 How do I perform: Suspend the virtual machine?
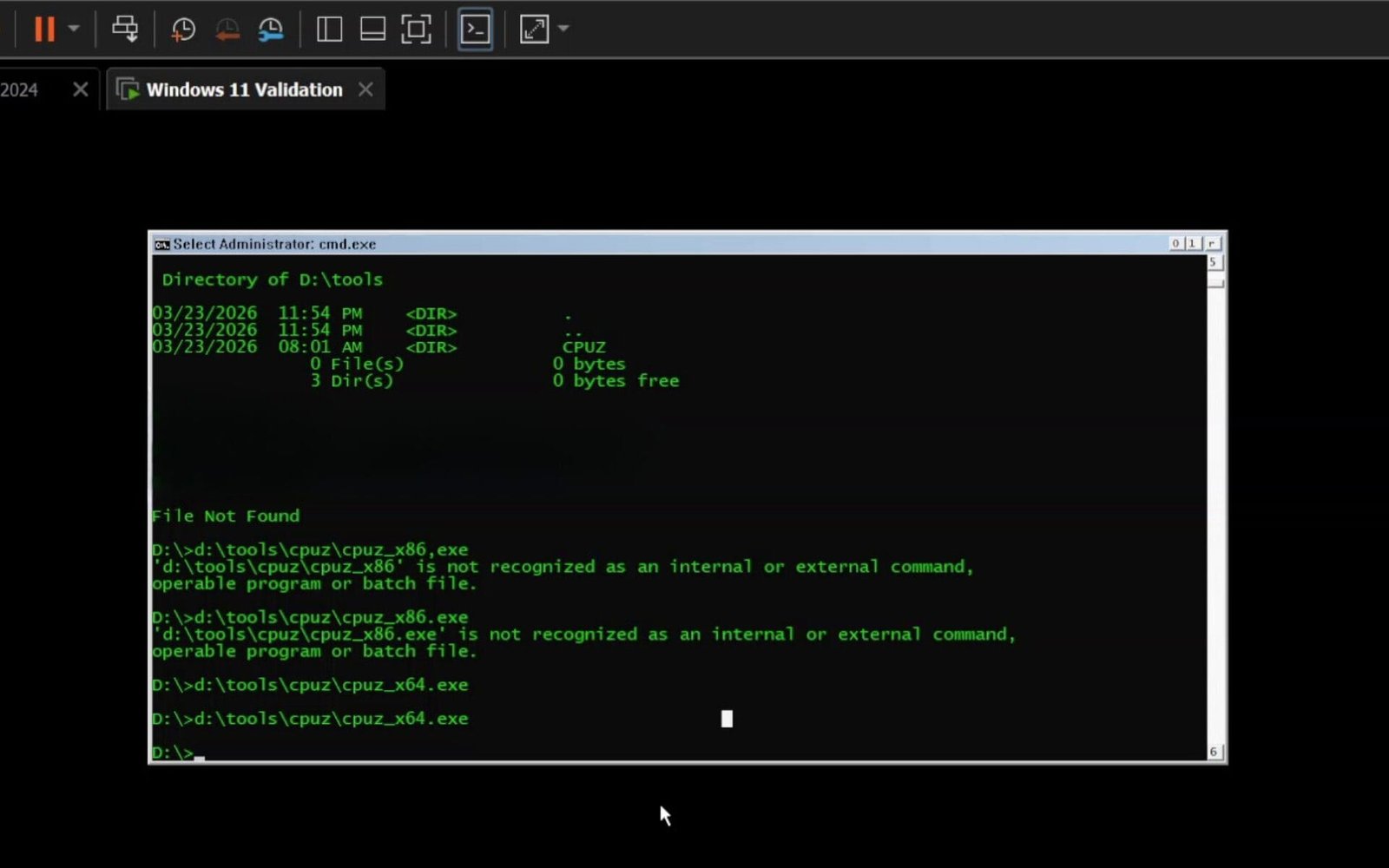pos(43,29)
